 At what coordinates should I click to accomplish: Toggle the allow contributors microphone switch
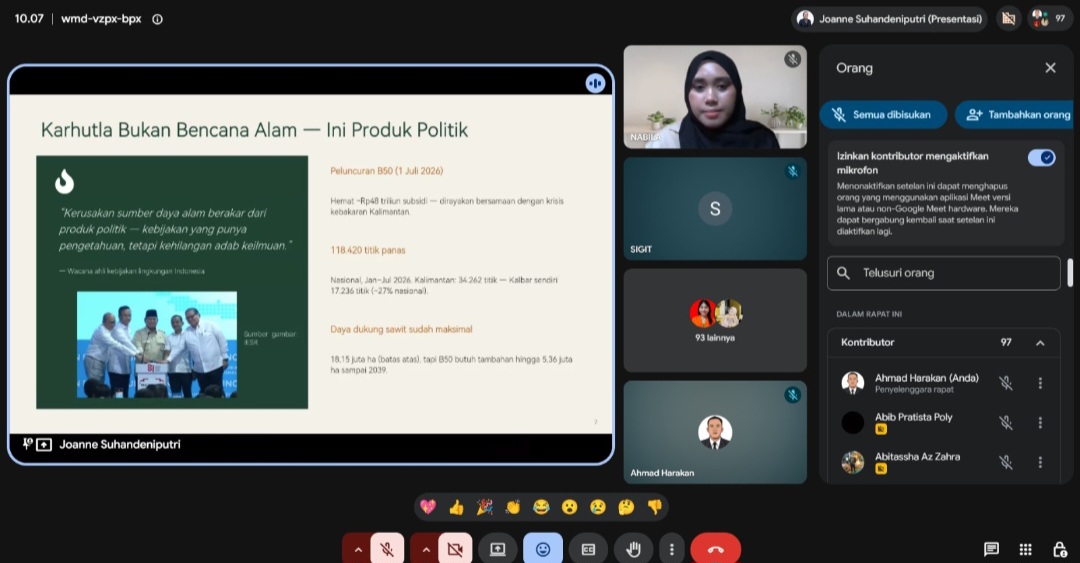coord(1041,158)
